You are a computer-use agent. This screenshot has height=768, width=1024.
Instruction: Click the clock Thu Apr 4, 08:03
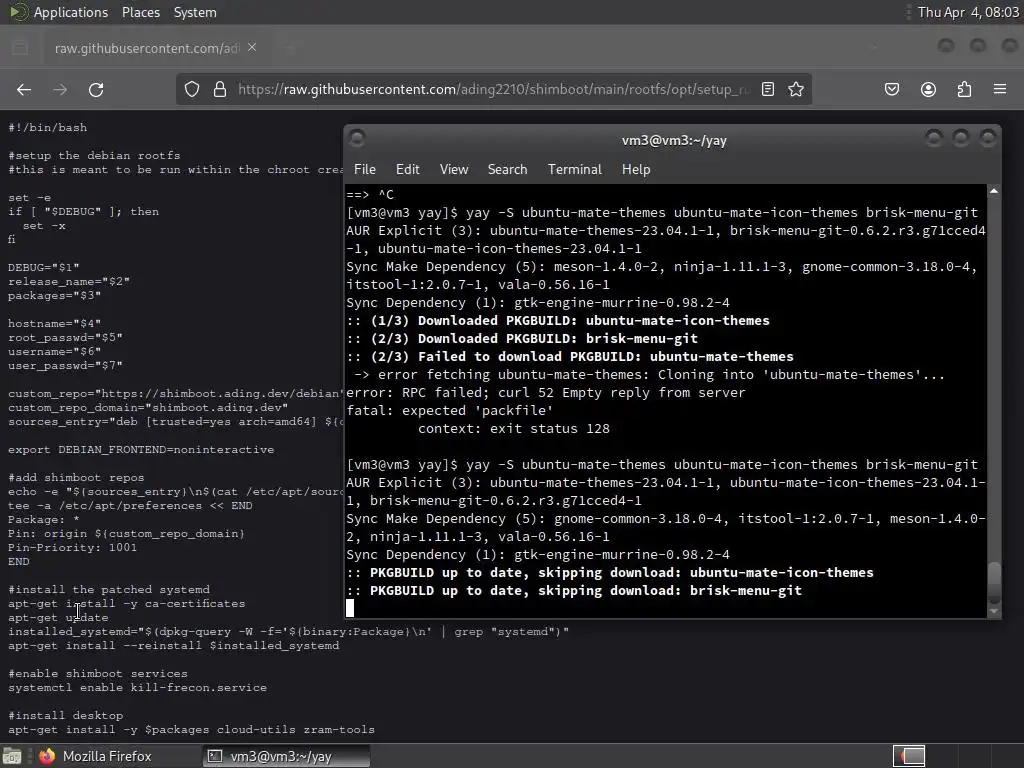point(968,12)
